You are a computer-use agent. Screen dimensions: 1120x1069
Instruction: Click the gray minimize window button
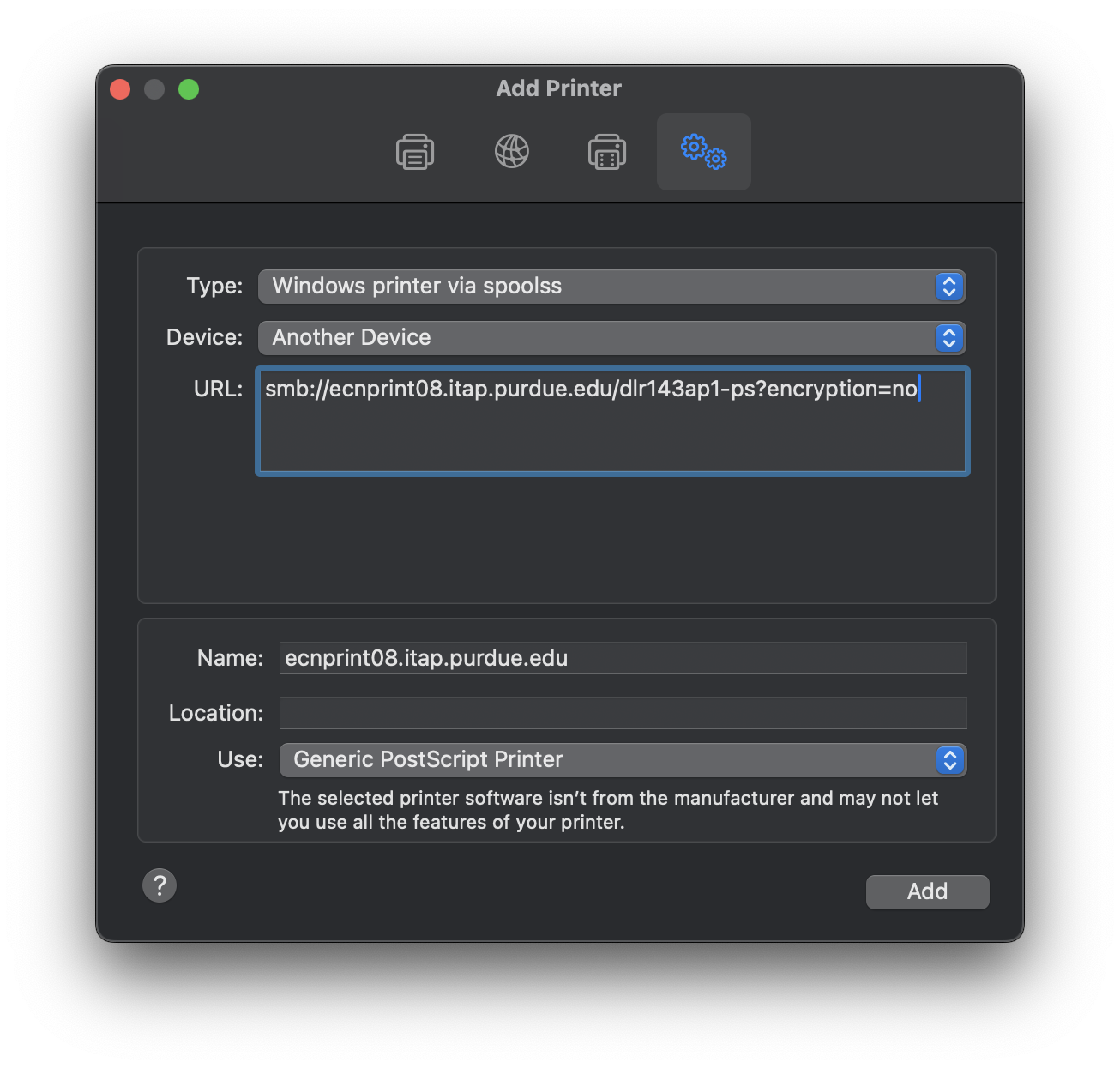pos(154,89)
